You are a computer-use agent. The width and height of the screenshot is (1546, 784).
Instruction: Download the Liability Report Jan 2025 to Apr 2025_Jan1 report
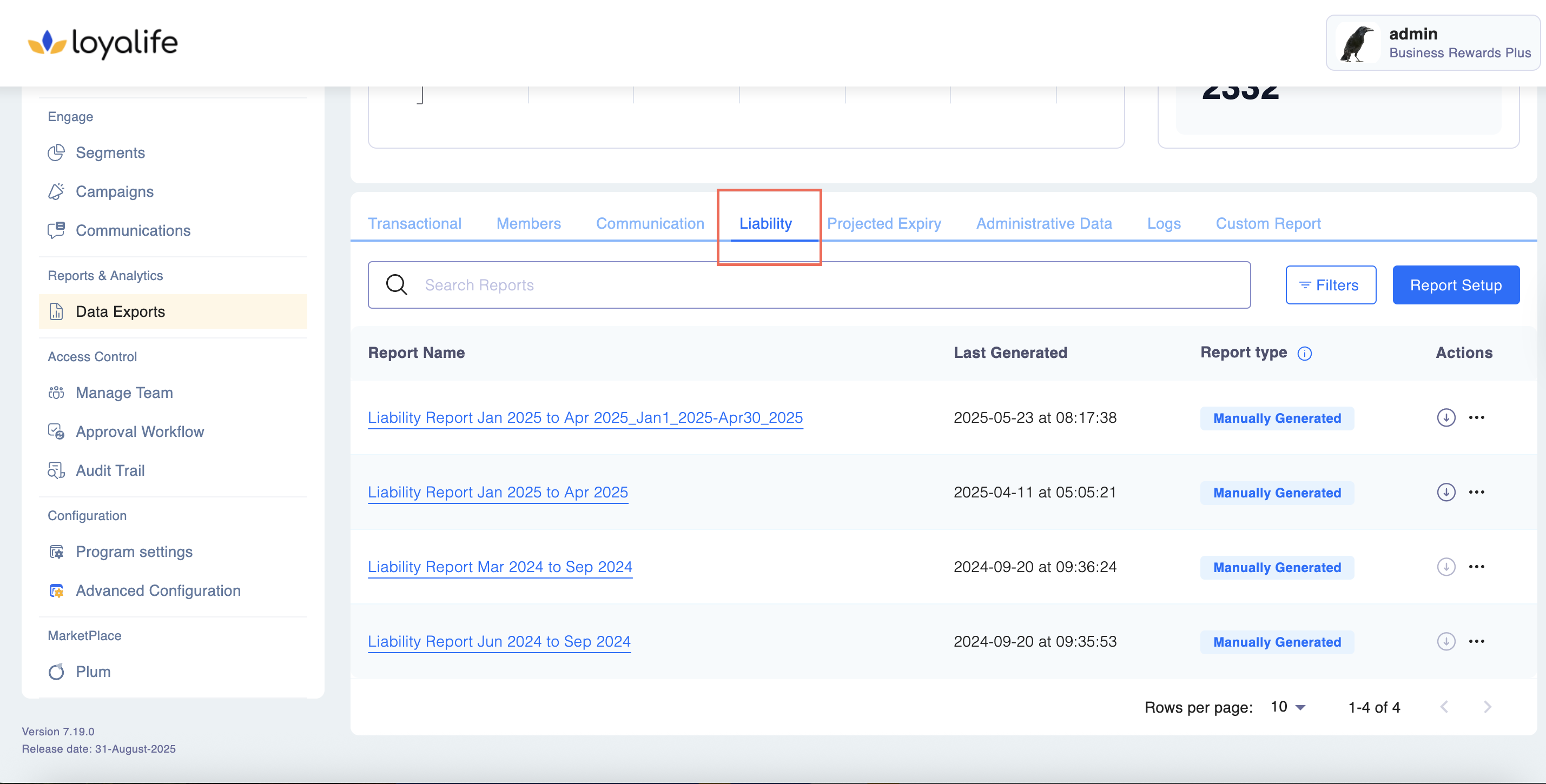(1446, 417)
